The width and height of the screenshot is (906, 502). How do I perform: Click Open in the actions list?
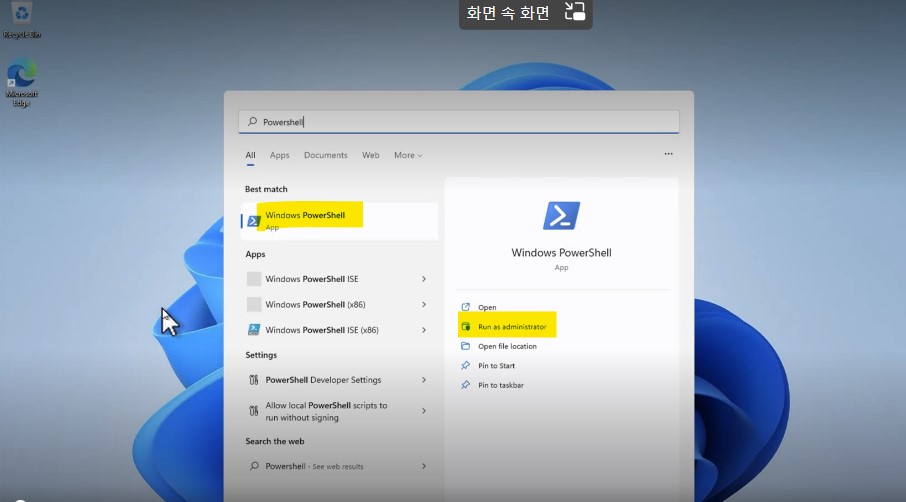(487, 307)
